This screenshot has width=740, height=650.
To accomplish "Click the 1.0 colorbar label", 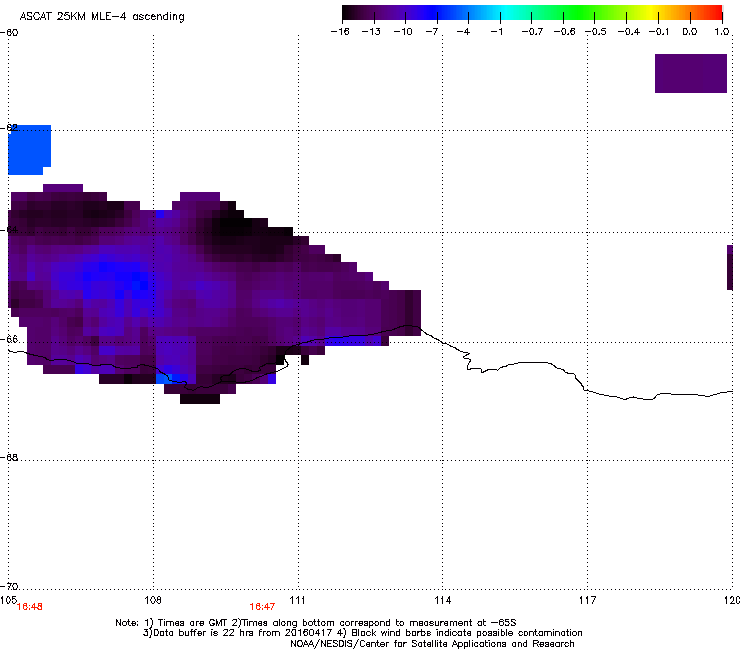I will pos(722,32).
